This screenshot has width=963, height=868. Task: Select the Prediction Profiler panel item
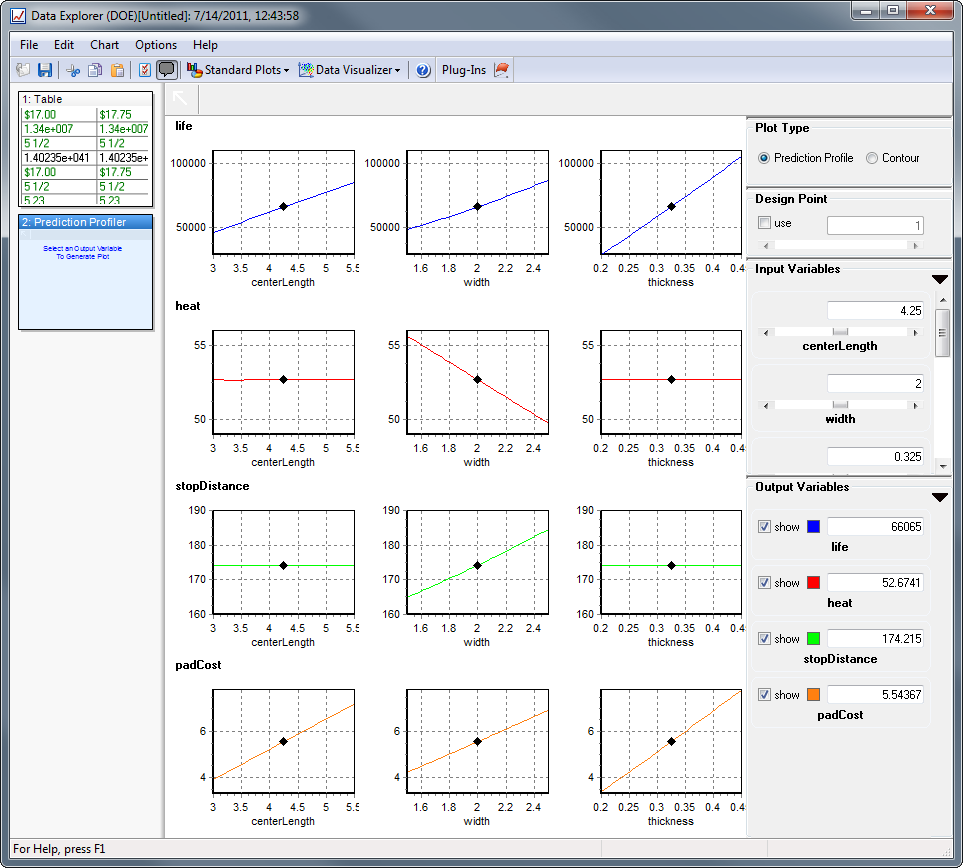click(86, 222)
